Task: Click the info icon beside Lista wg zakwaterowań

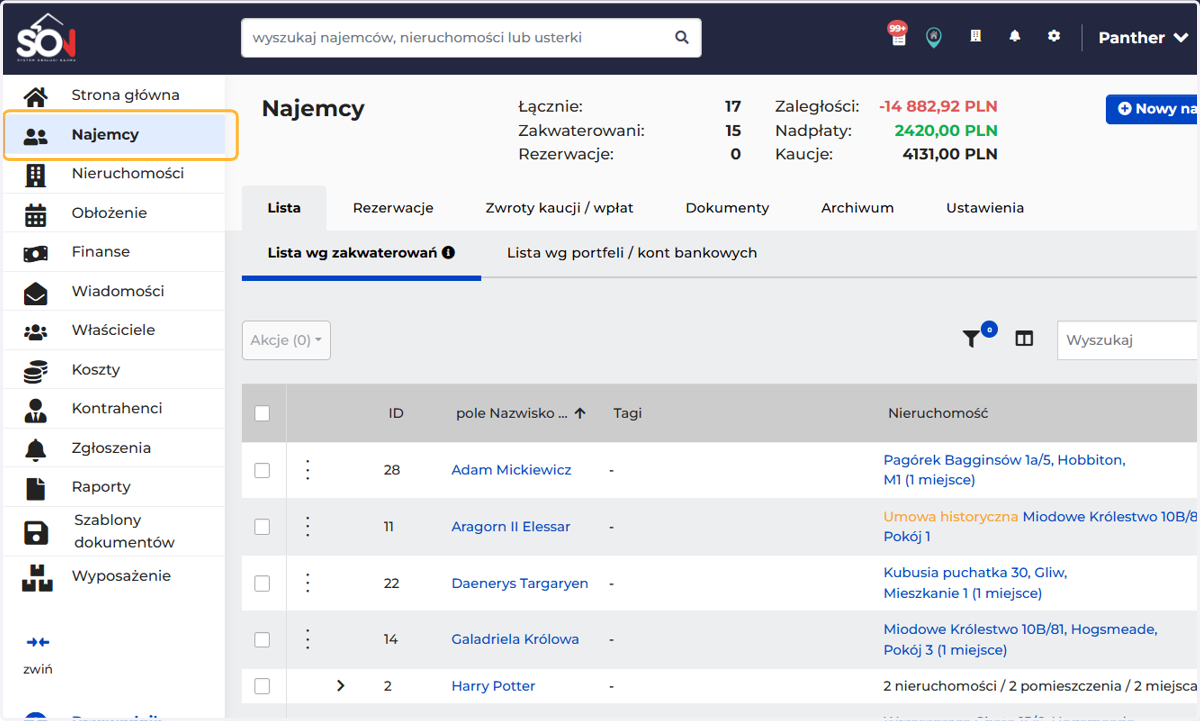Action: click(449, 253)
